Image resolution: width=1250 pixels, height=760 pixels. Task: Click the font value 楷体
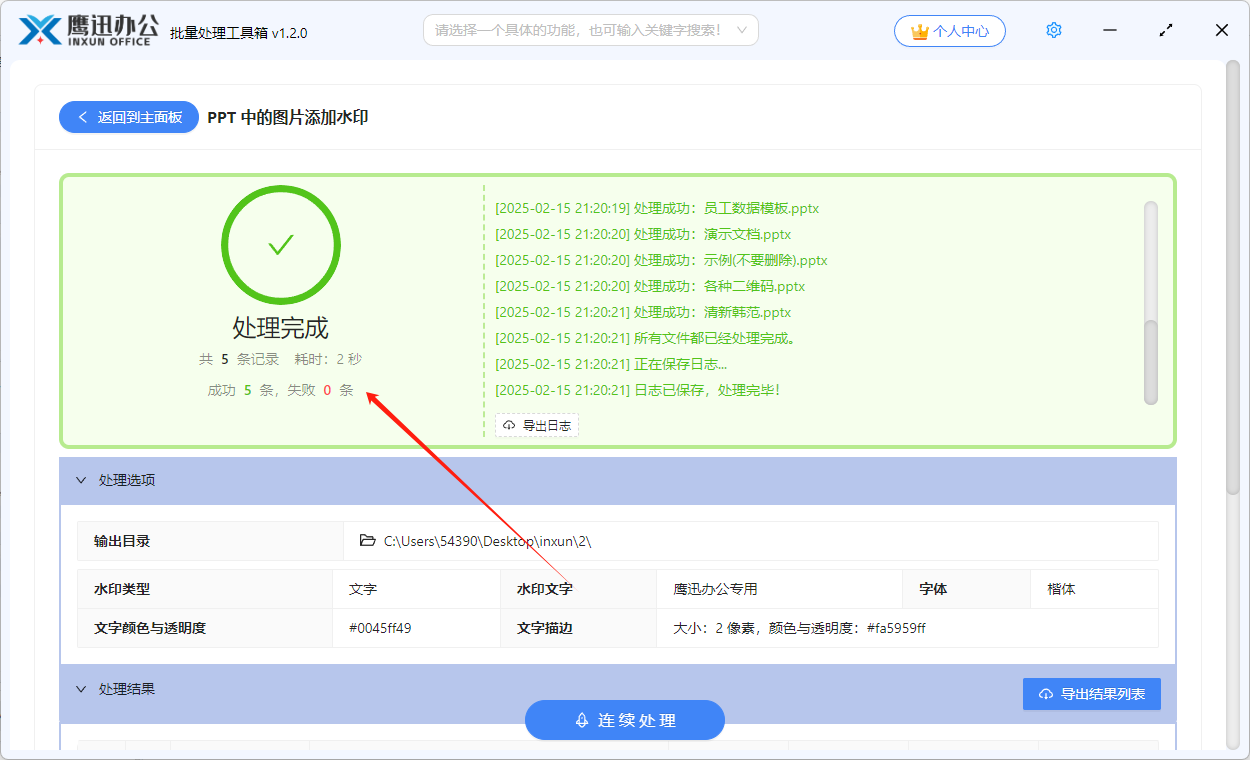[1062, 590]
